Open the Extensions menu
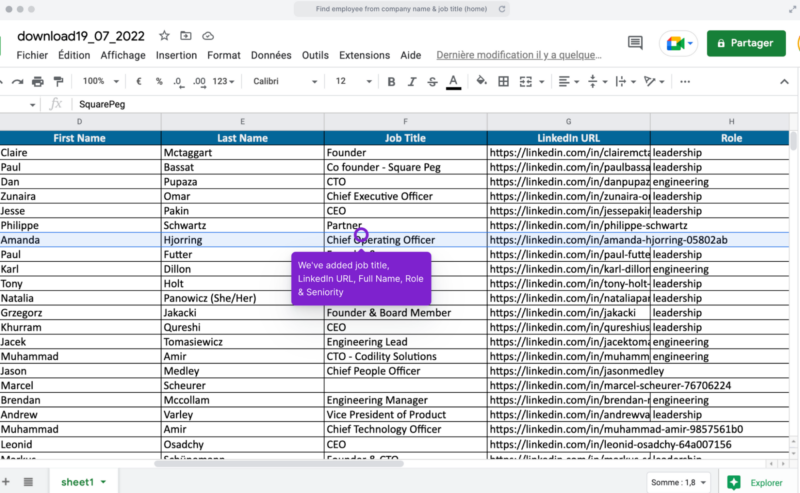The width and height of the screenshot is (800, 493). [x=364, y=55]
